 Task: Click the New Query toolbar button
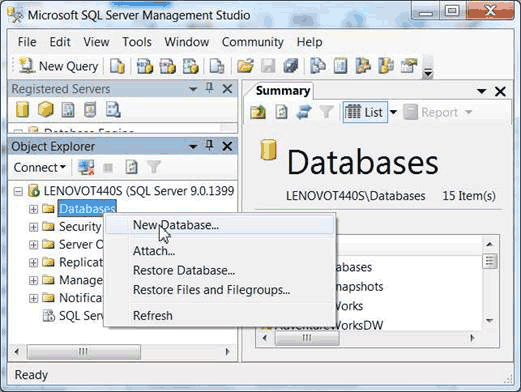click(x=59, y=66)
